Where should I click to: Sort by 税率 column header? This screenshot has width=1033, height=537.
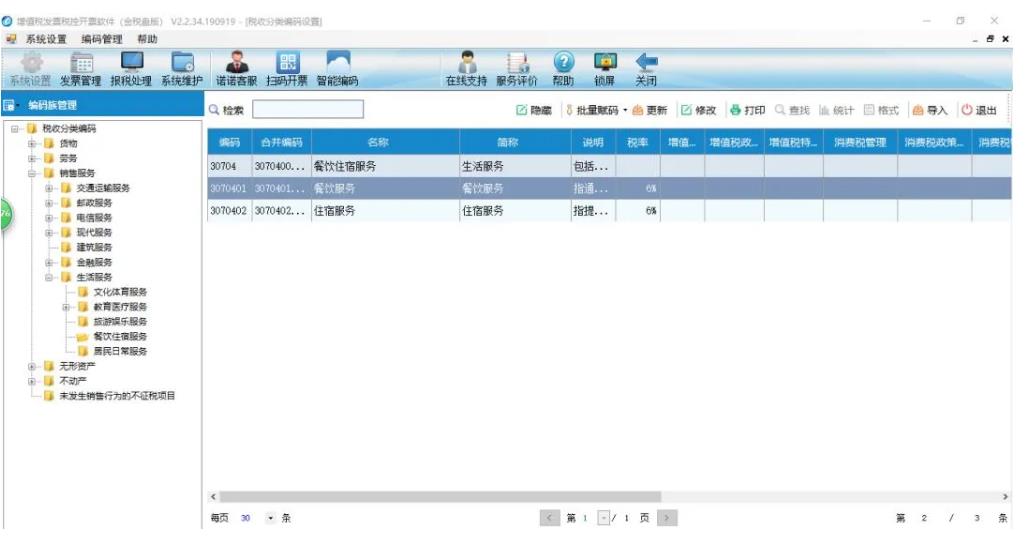click(638, 142)
